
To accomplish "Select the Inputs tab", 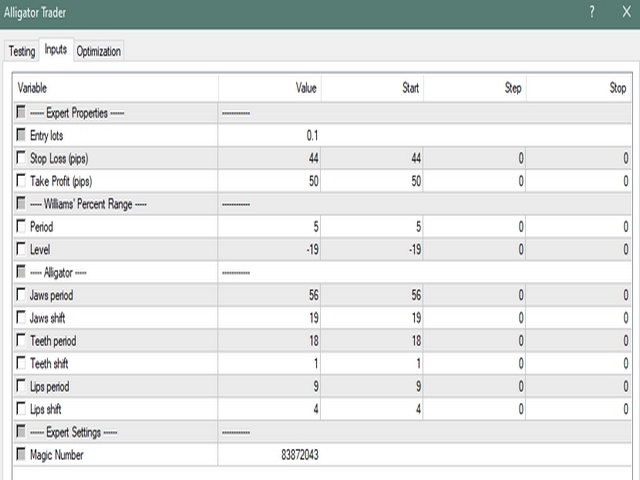I will click(x=55, y=50).
